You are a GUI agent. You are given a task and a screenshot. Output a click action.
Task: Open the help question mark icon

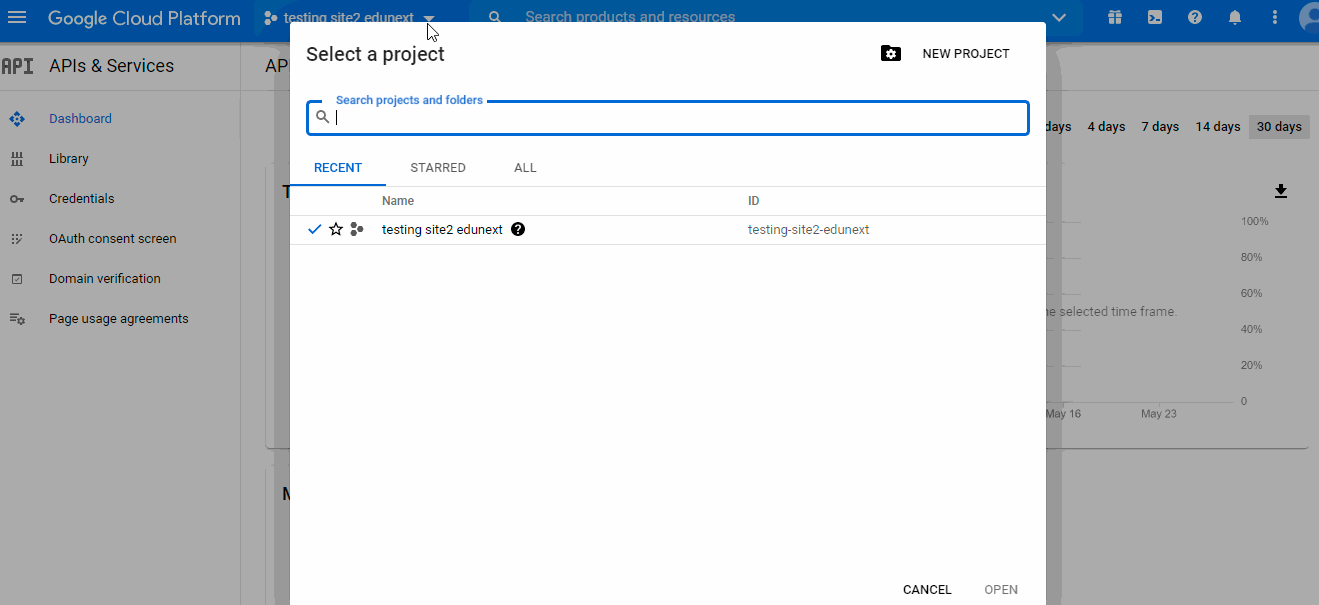[x=1195, y=17]
